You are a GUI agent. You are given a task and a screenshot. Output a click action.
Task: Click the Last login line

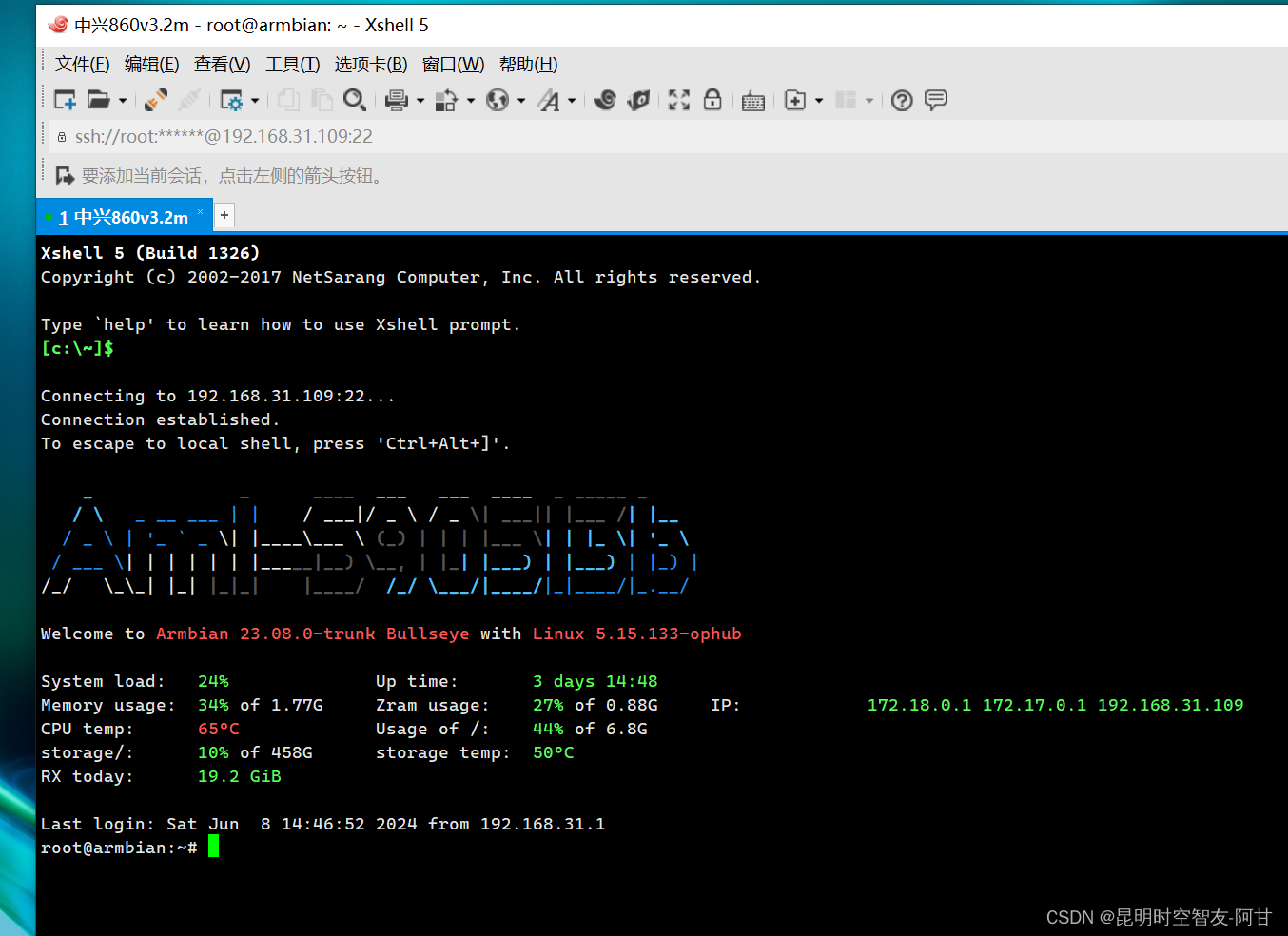[x=323, y=824]
